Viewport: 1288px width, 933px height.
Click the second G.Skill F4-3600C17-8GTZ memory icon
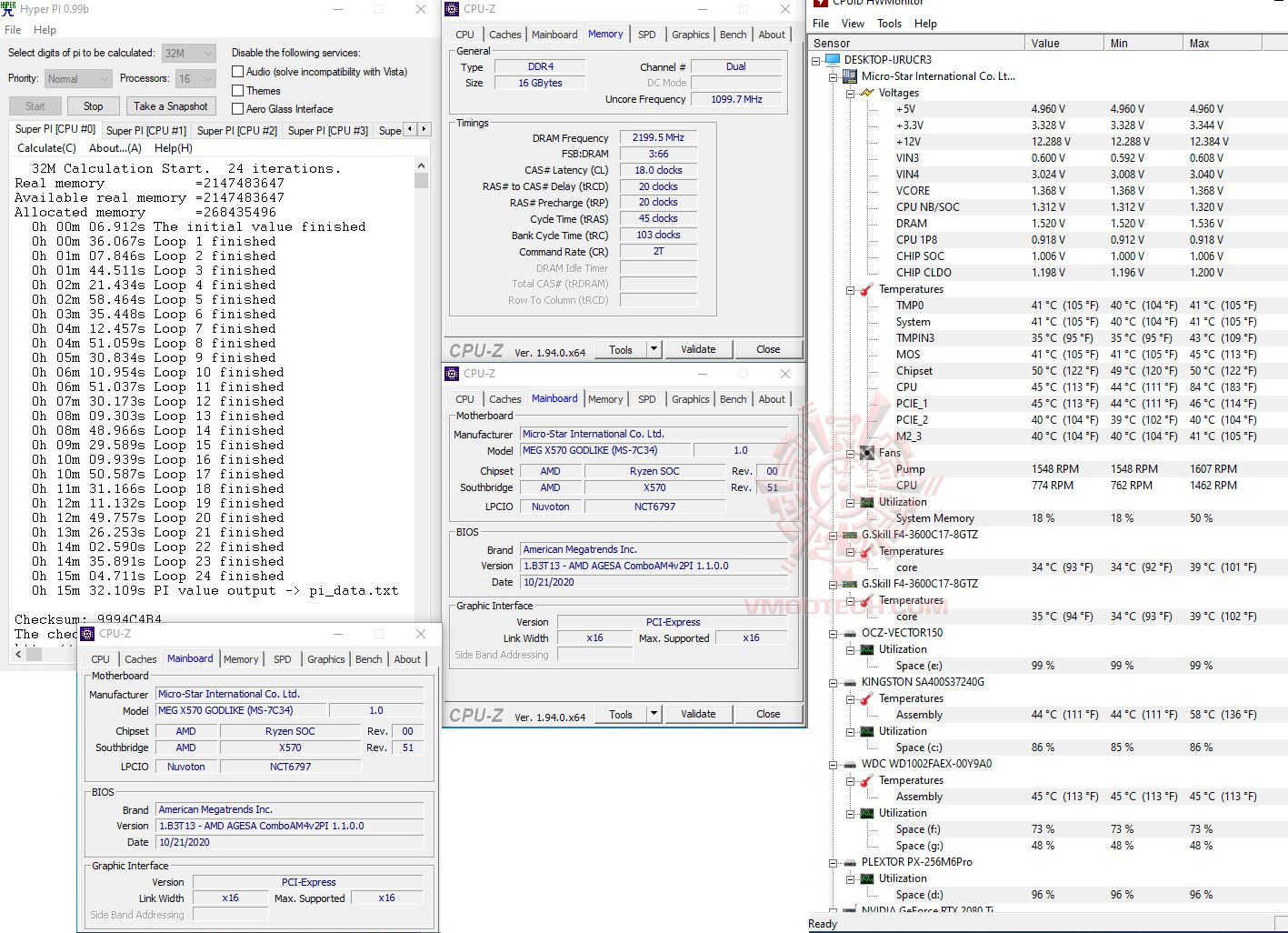[849, 584]
